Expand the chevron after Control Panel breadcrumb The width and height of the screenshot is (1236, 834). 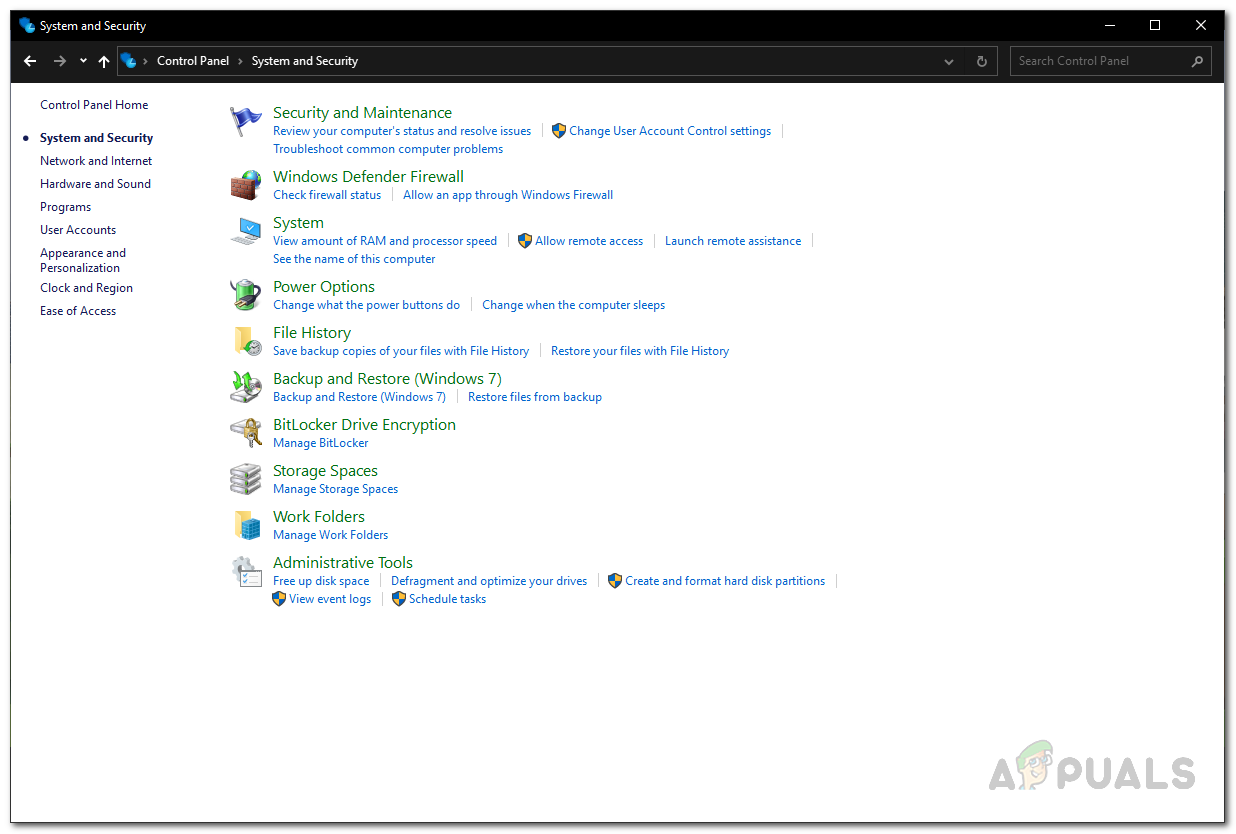point(241,61)
